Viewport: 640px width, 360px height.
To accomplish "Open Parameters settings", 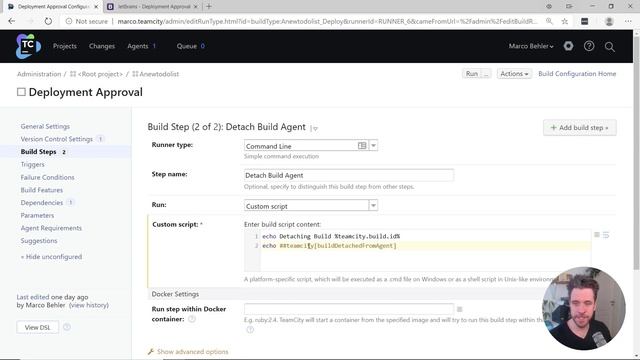I will (37, 216).
